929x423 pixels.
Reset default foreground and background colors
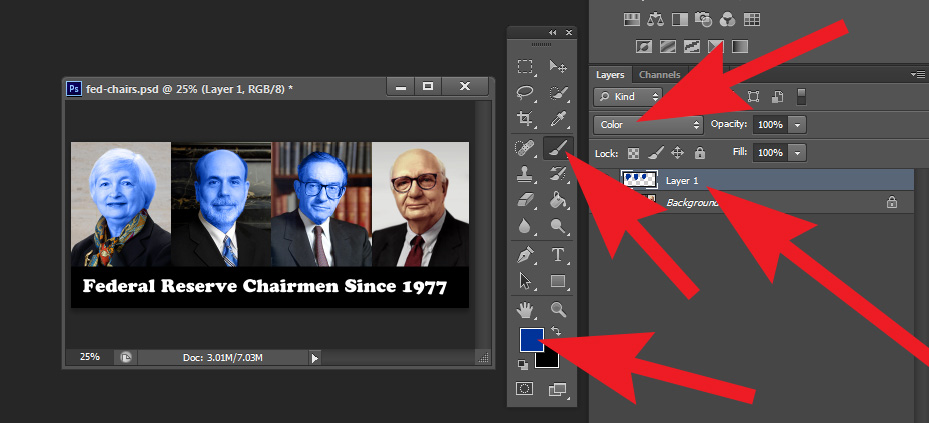[x=523, y=364]
